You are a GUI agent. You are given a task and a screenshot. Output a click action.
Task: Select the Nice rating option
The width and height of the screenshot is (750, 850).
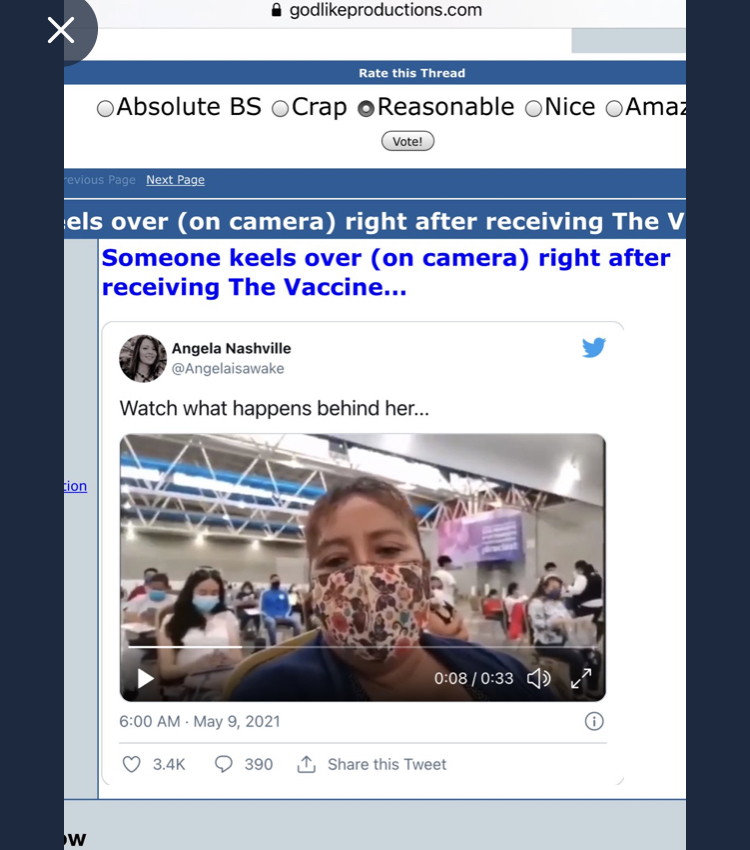coord(533,109)
